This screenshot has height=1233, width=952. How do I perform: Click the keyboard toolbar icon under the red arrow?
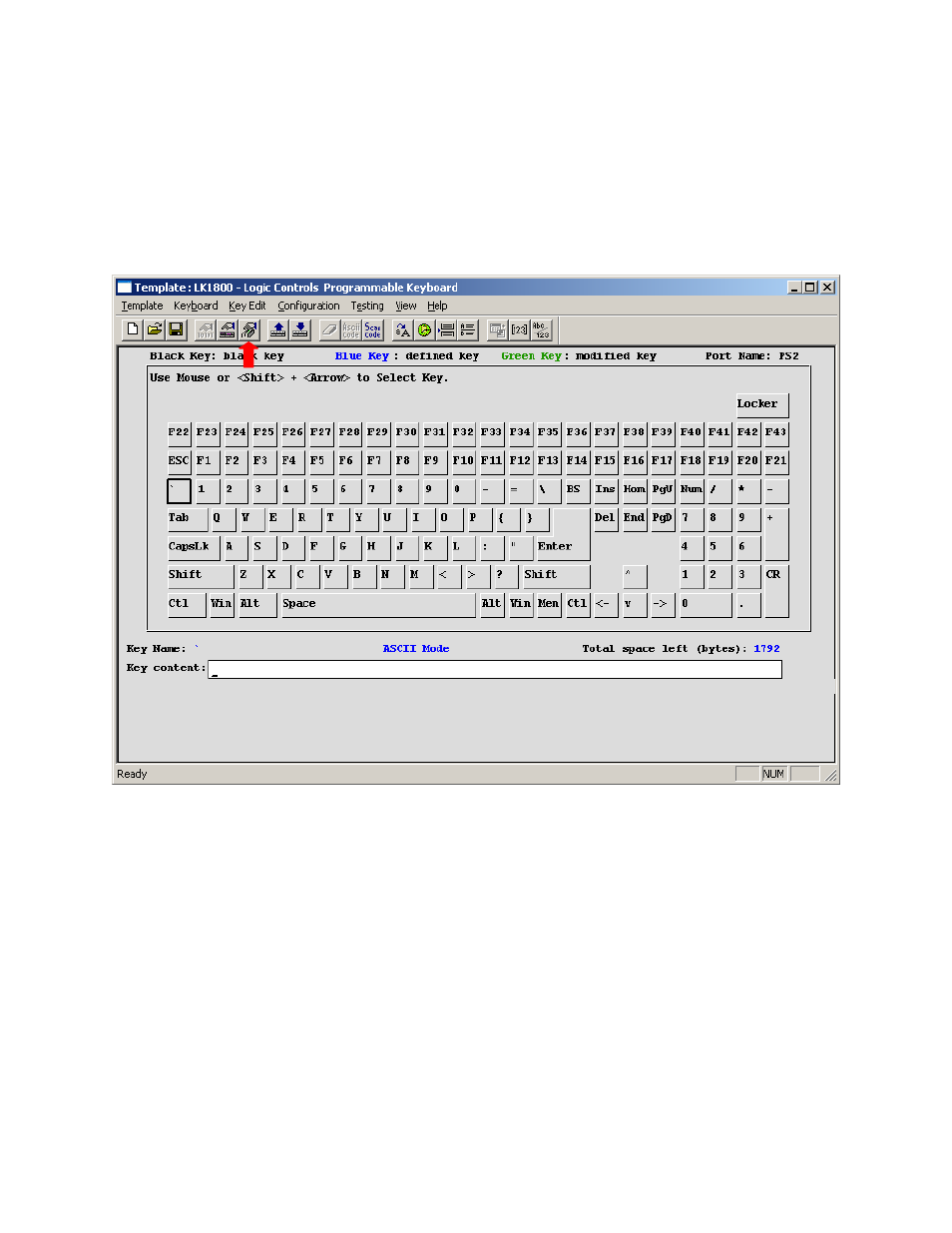(248, 329)
